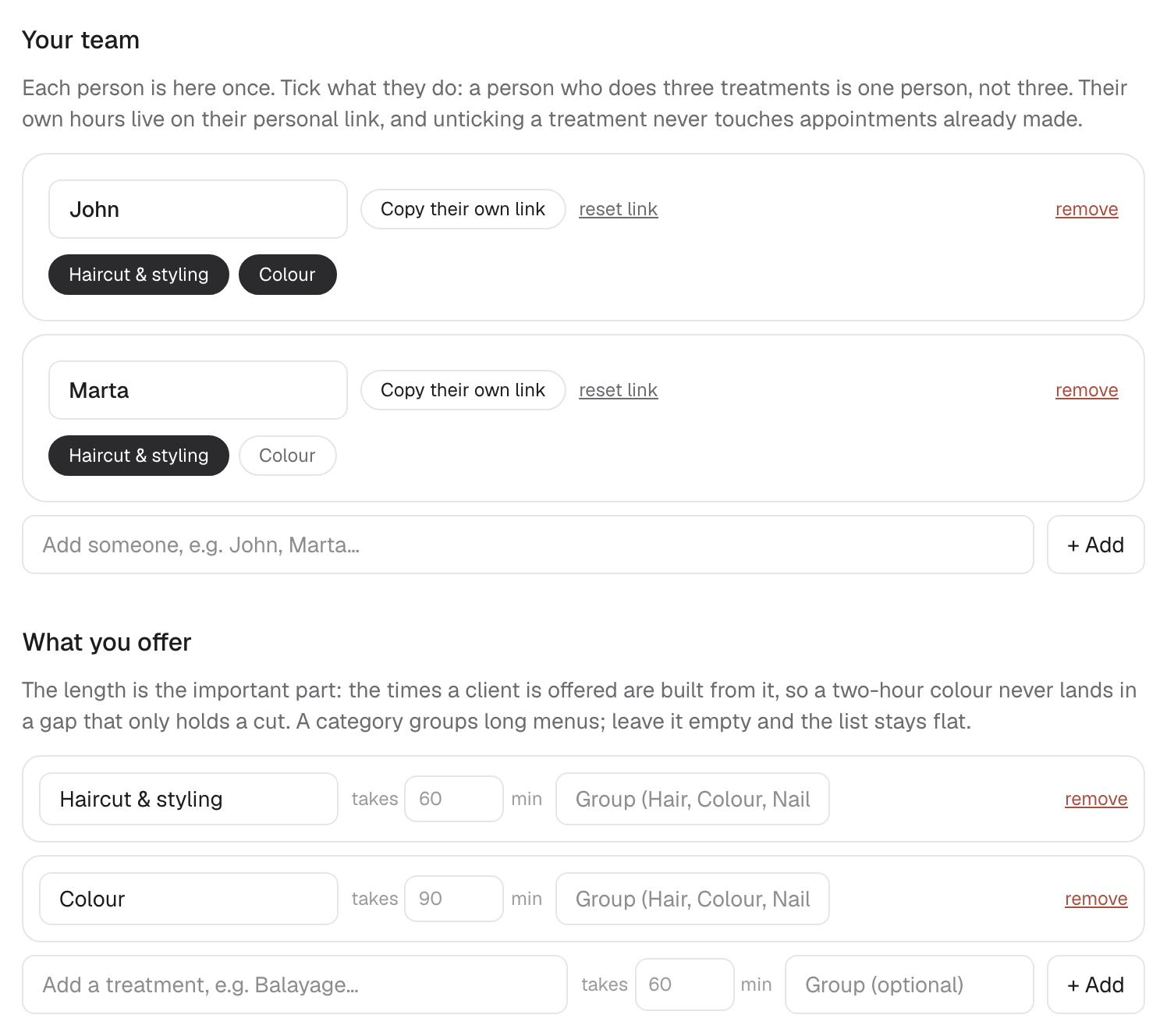The width and height of the screenshot is (1167, 1036).
Task: Remove the Colour treatment
Action: click(x=1096, y=899)
